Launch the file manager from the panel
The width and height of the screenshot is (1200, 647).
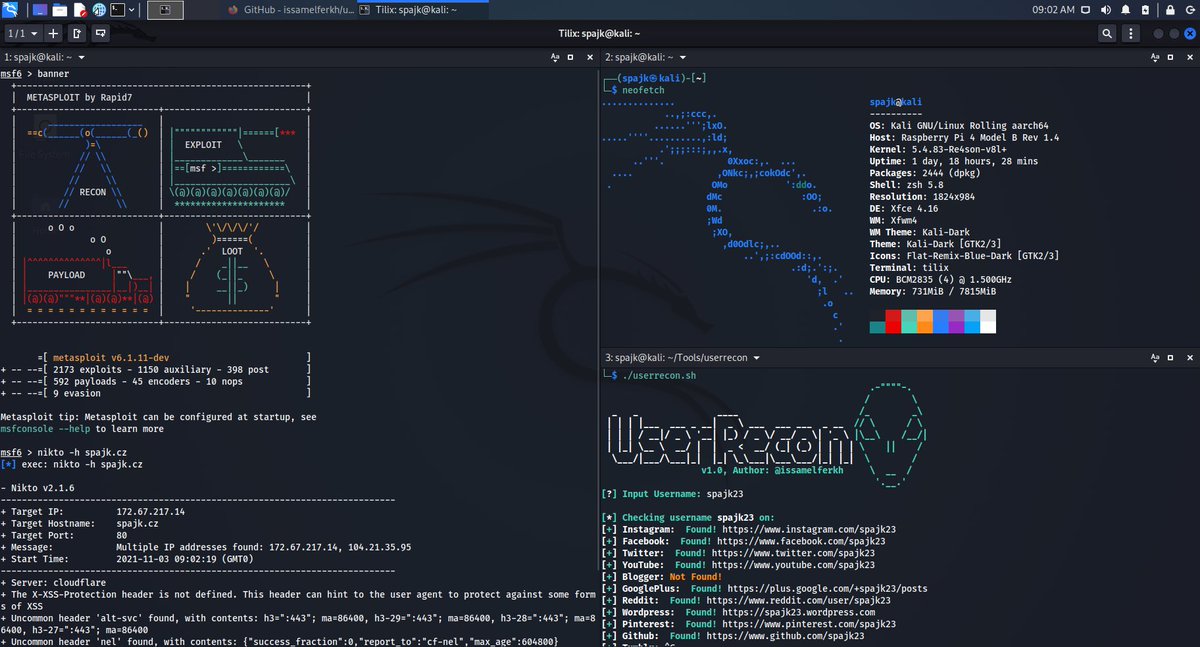[x=59, y=10]
